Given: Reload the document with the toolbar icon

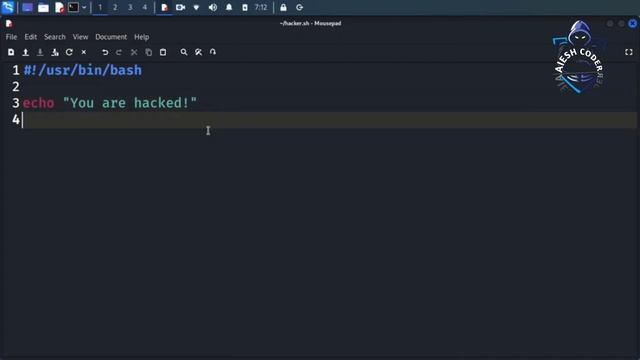Looking at the screenshot, I should click(x=69, y=52).
